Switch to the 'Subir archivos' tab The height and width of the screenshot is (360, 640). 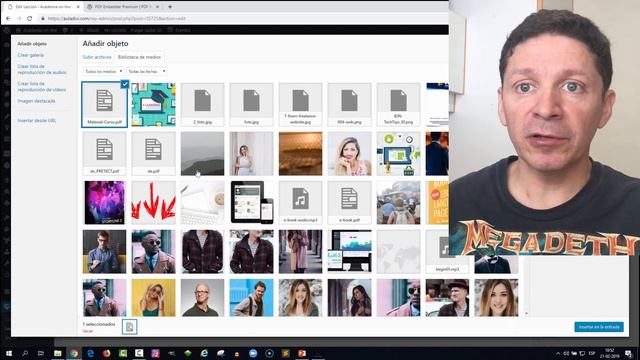[97, 57]
